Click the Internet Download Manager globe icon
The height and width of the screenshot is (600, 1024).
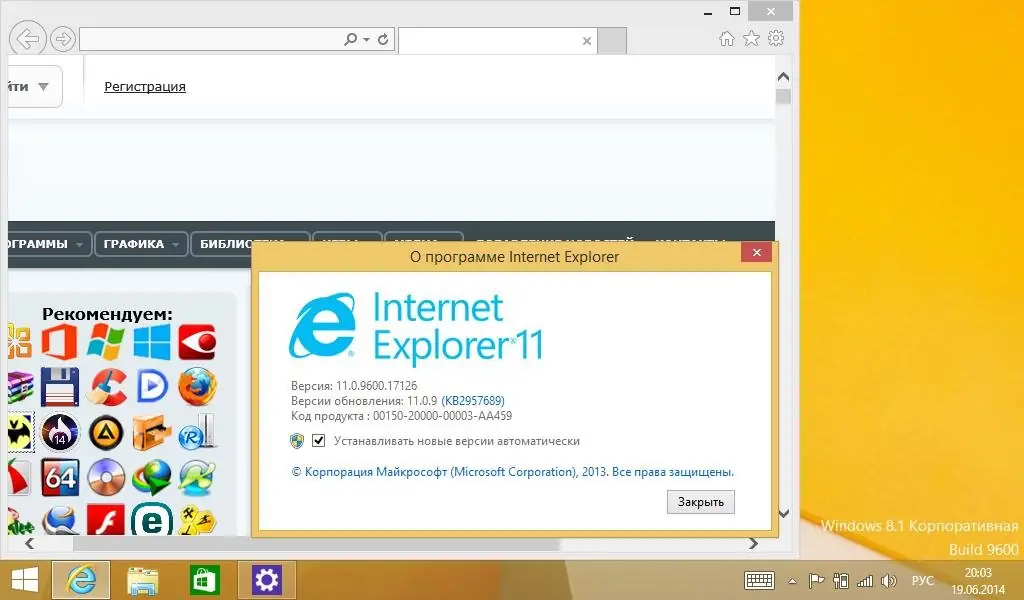tap(152, 477)
